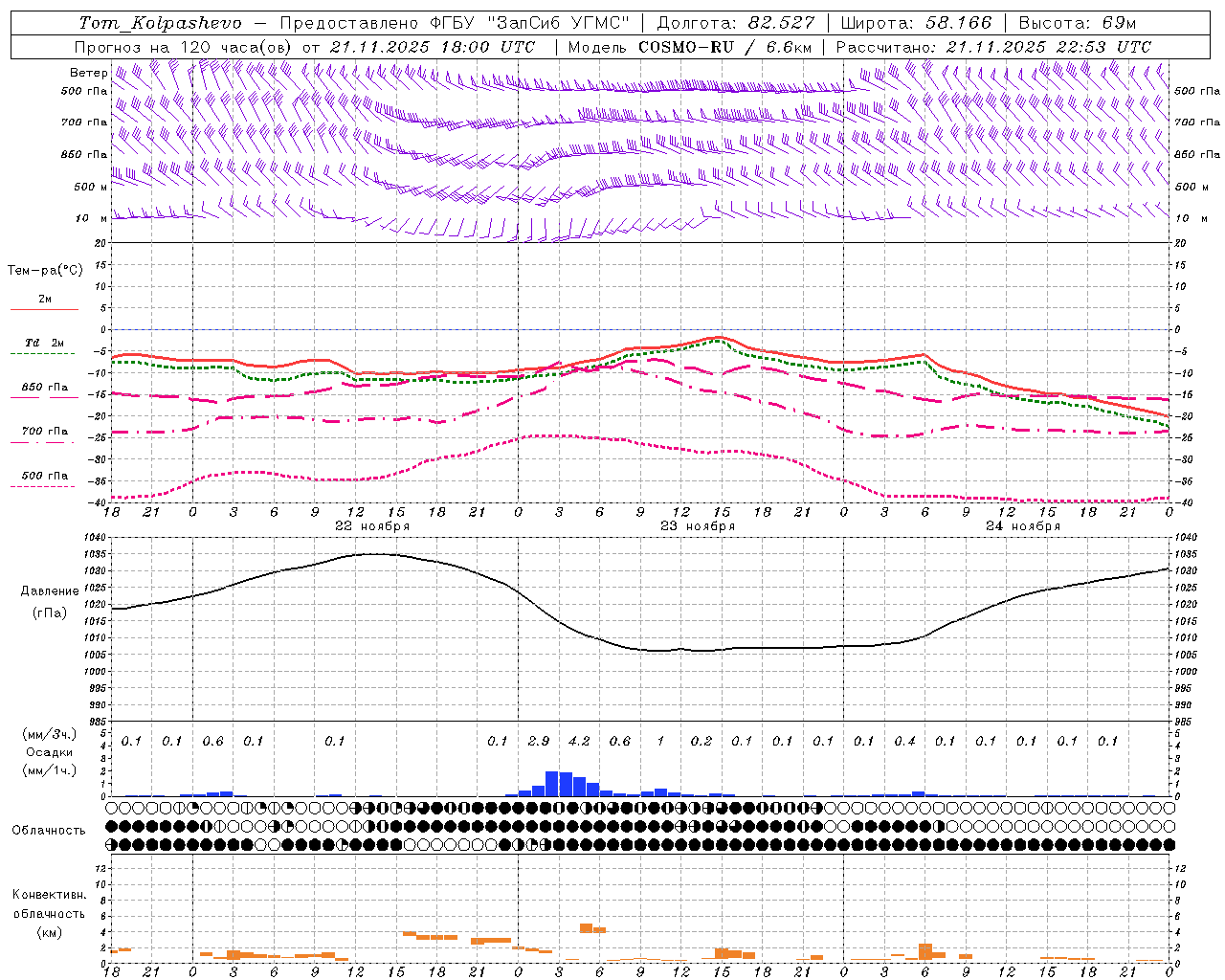Click the "Конвективн." convective cloud label

[49, 895]
